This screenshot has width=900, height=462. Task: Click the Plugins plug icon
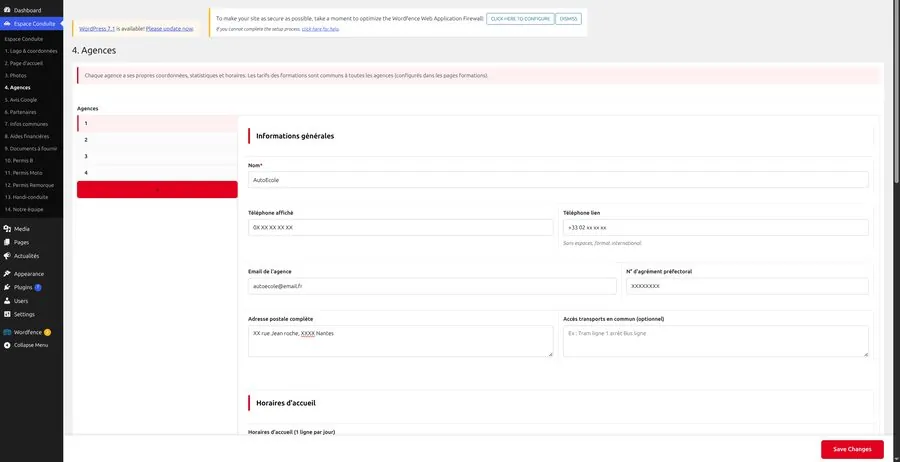pyautogui.click(x=7, y=287)
